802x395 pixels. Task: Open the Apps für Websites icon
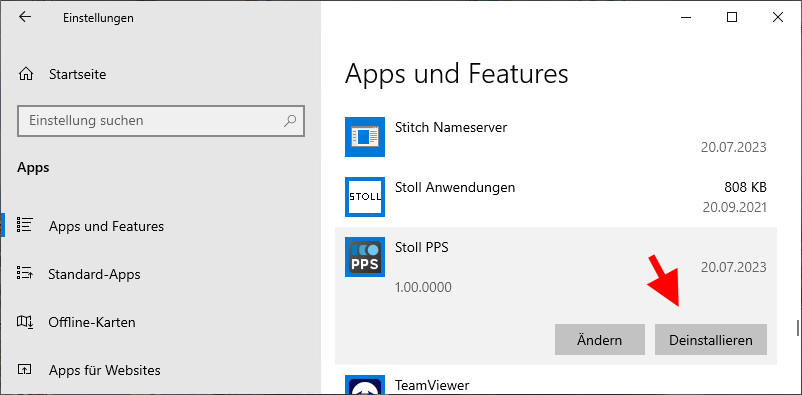25,369
